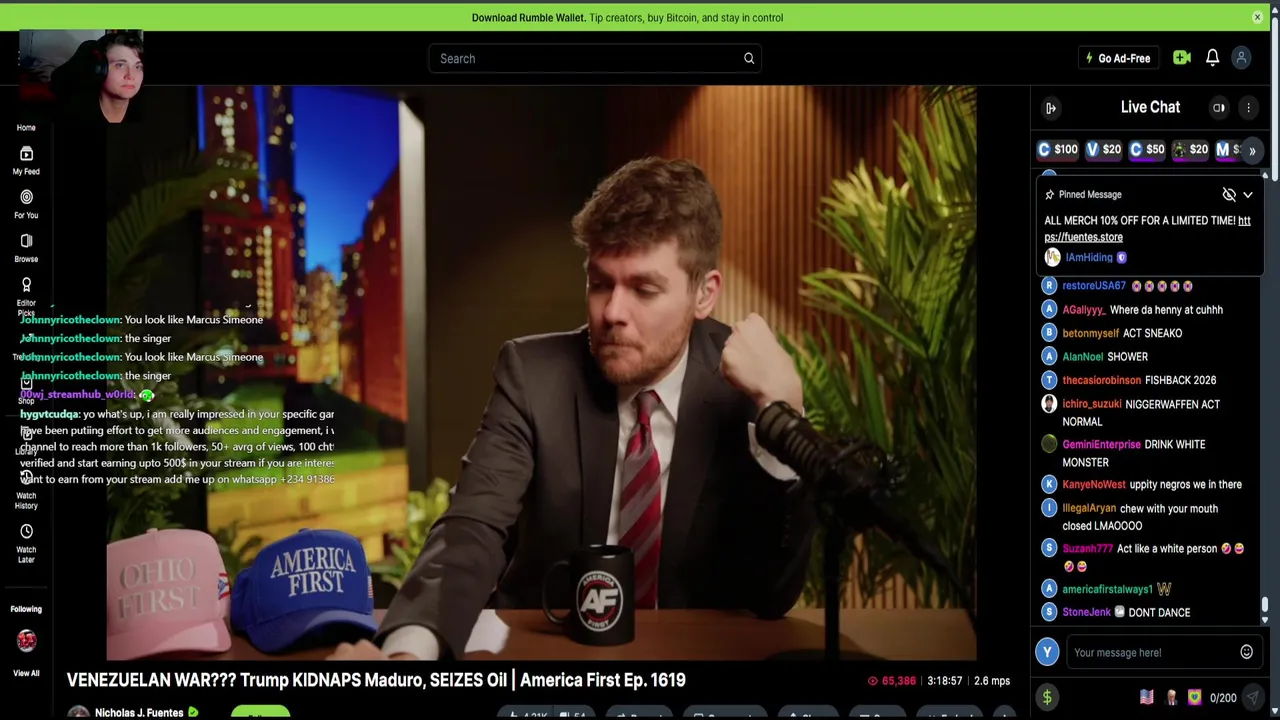Click username AlanNoel in chat
Viewport: 1280px width, 720px height.
pyautogui.click(x=1083, y=357)
